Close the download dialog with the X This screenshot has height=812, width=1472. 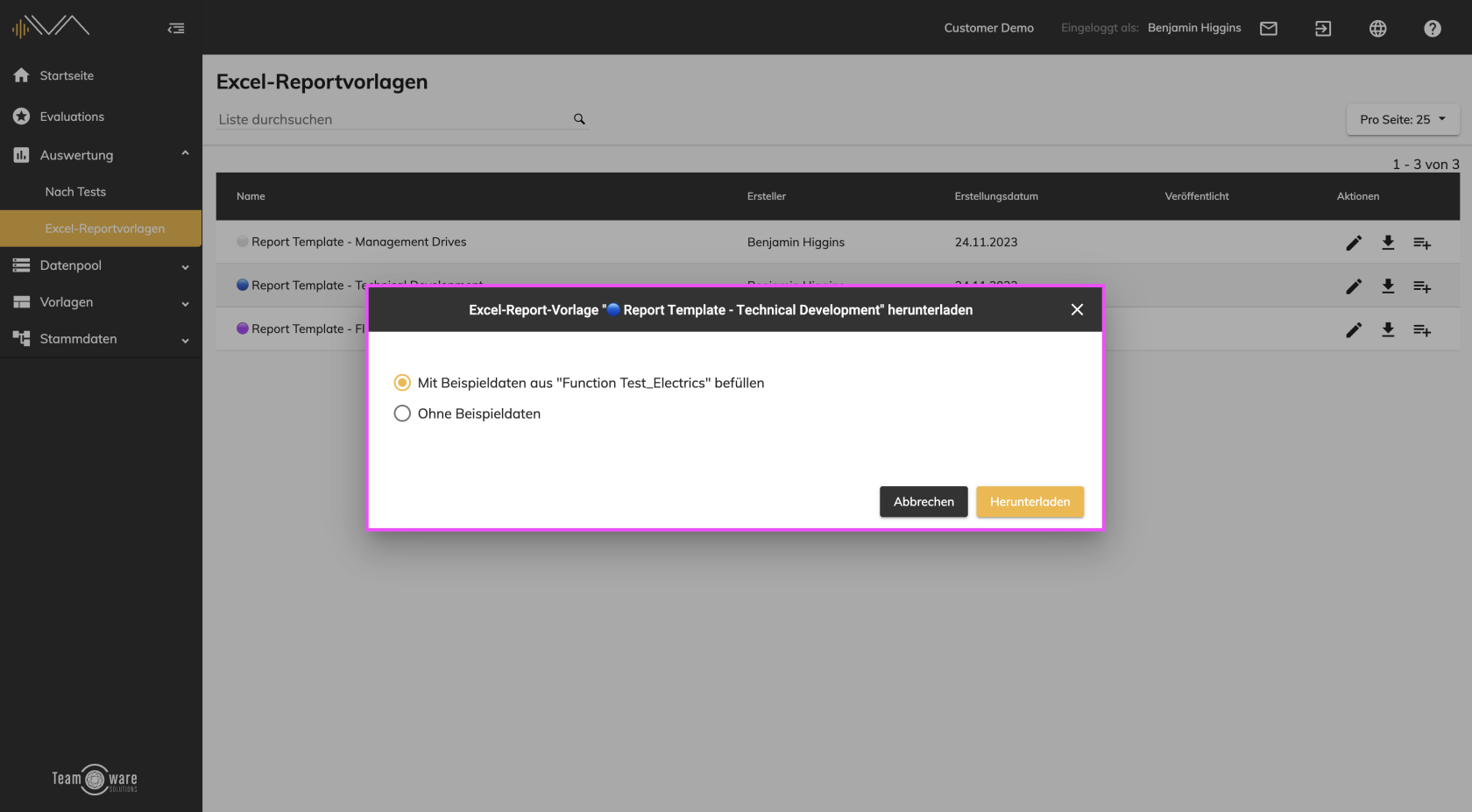click(x=1077, y=309)
